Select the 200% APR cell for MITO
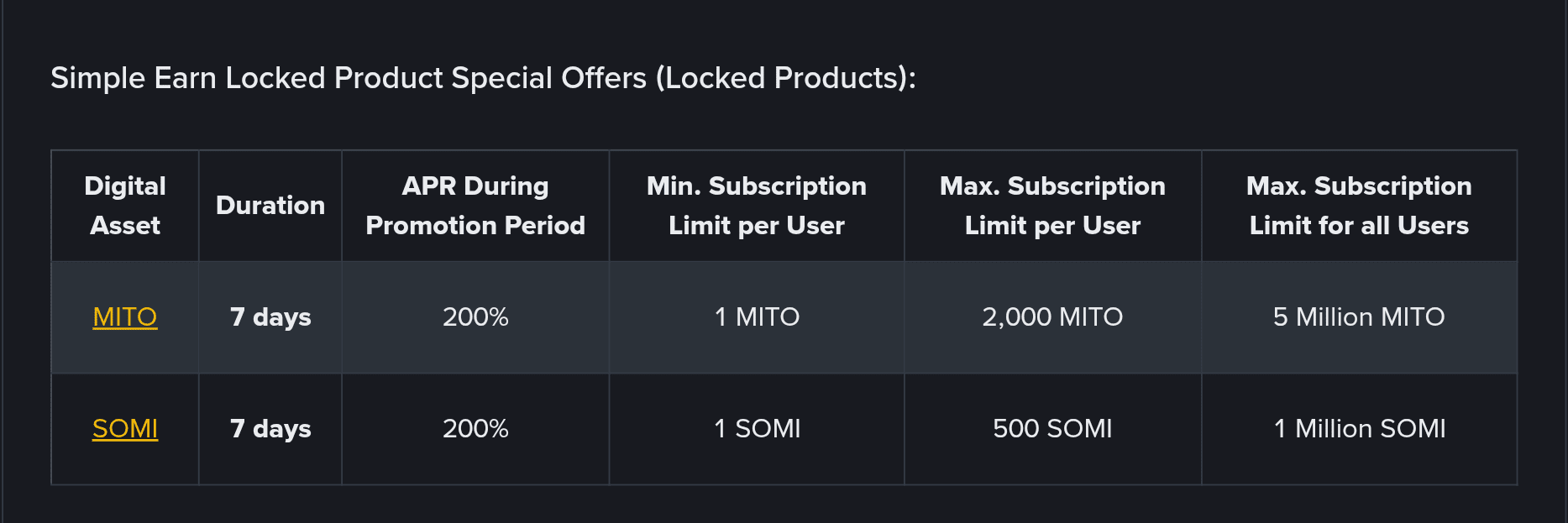The width and height of the screenshot is (1568, 523). (475, 317)
